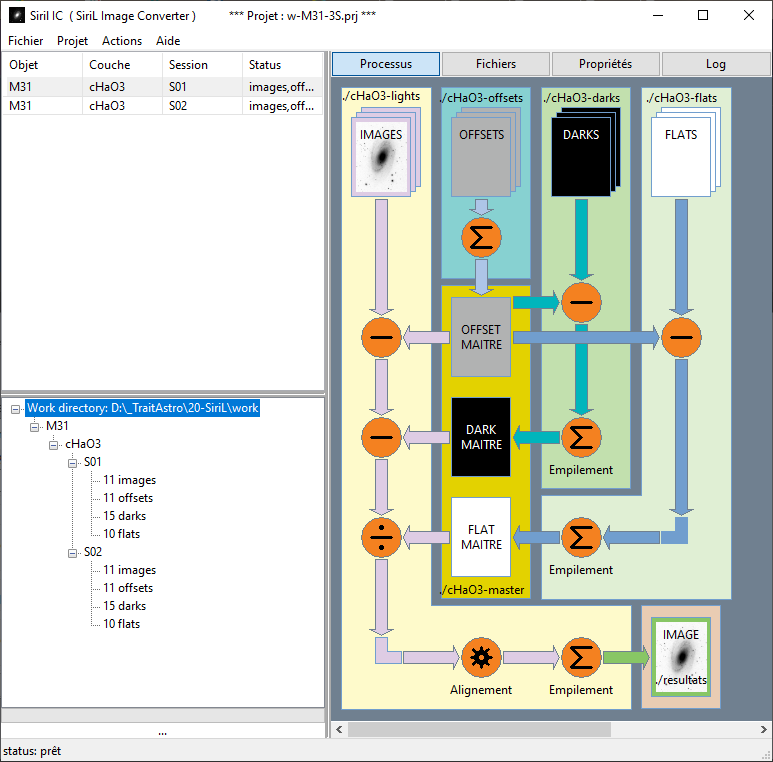
Task: Select 15 darks under S01
Action: pyautogui.click(x=125, y=516)
